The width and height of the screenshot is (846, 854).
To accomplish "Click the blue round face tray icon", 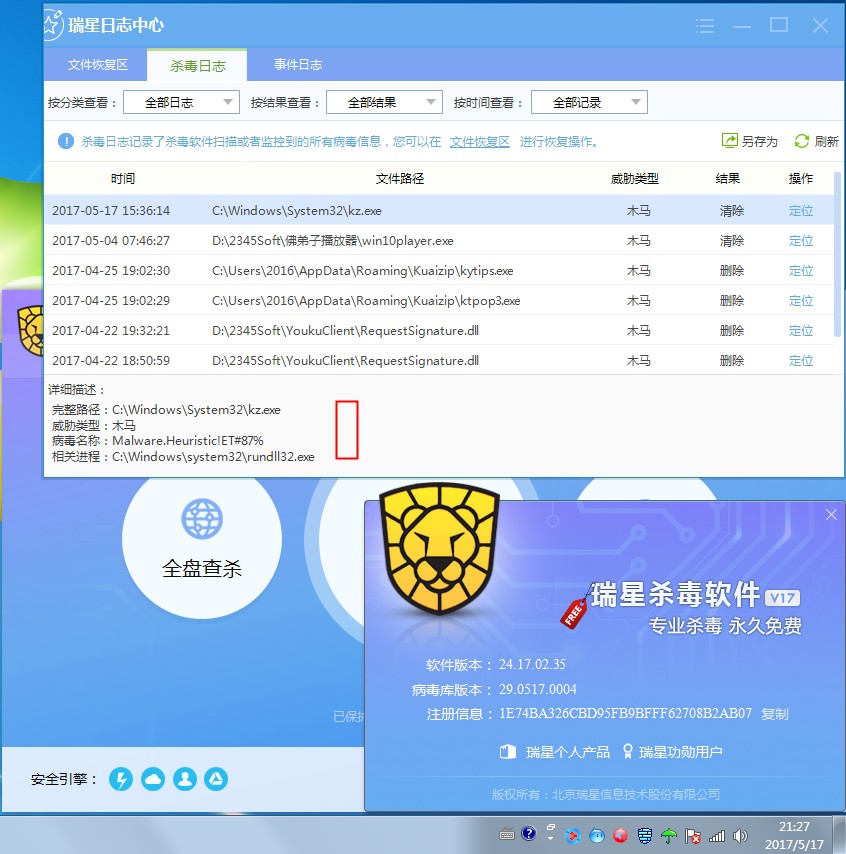I will (x=597, y=835).
